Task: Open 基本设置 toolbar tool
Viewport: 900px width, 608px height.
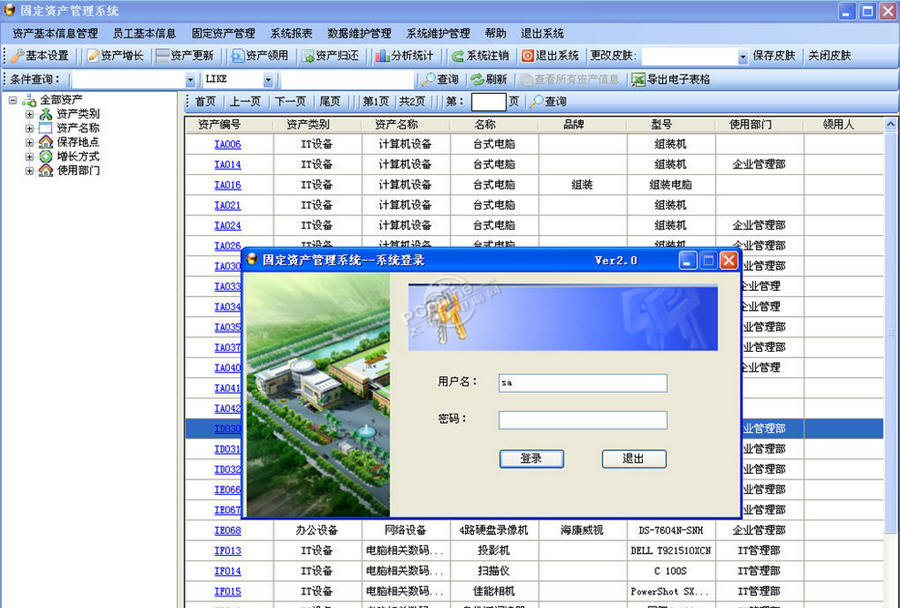Action: click(40, 56)
